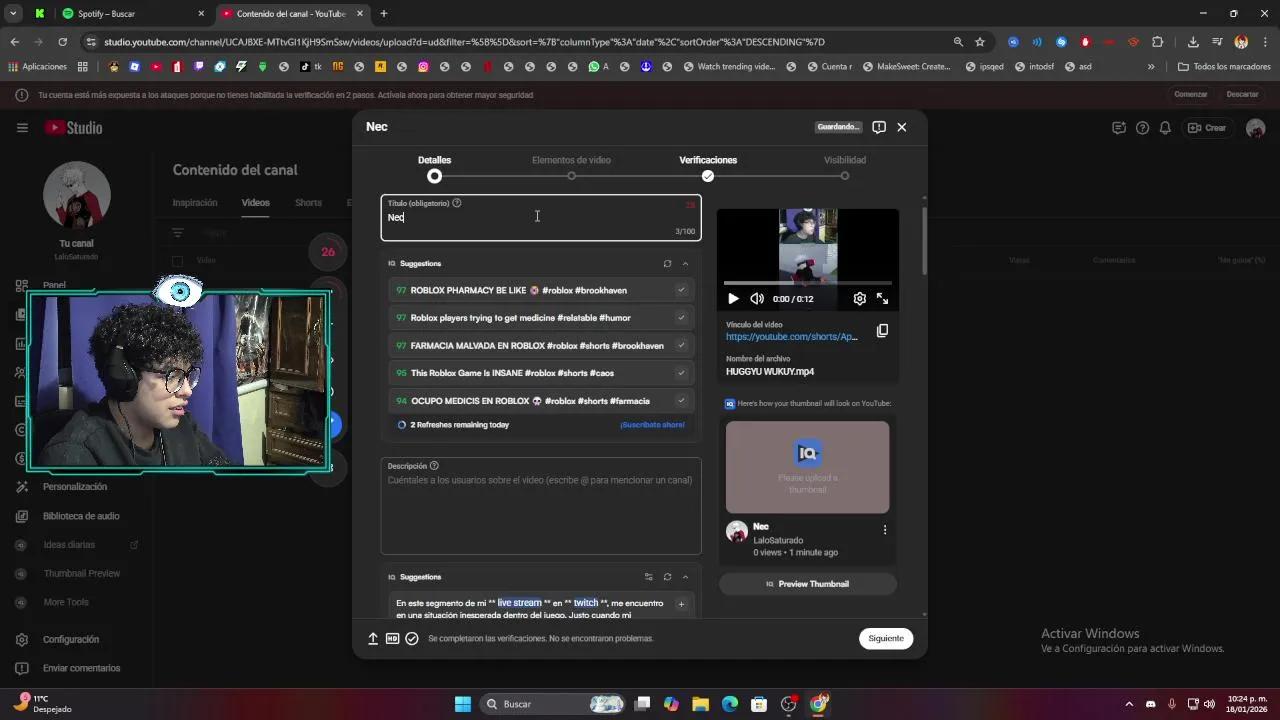1280x720 pixels.
Task: Open description suggestions settings sliders icon
Action: [x=649, y=577]
